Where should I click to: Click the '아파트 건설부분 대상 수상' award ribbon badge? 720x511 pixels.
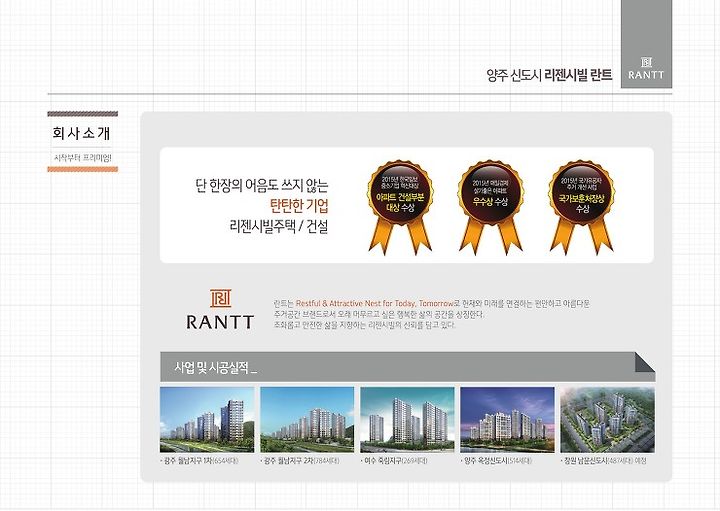(x=399, y=207)
